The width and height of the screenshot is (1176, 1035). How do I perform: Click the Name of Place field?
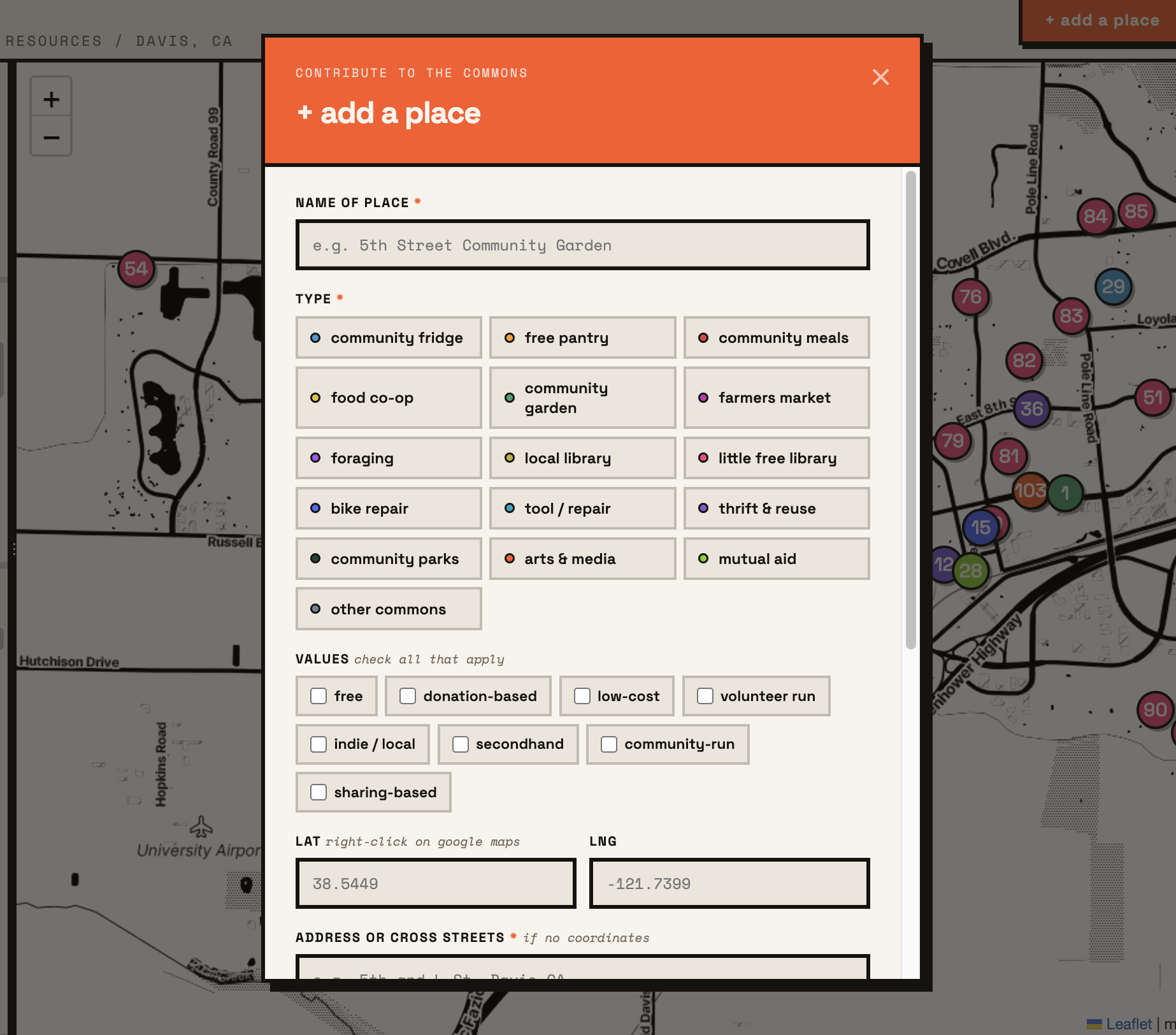pyautogui.click(x=582, y=245)
